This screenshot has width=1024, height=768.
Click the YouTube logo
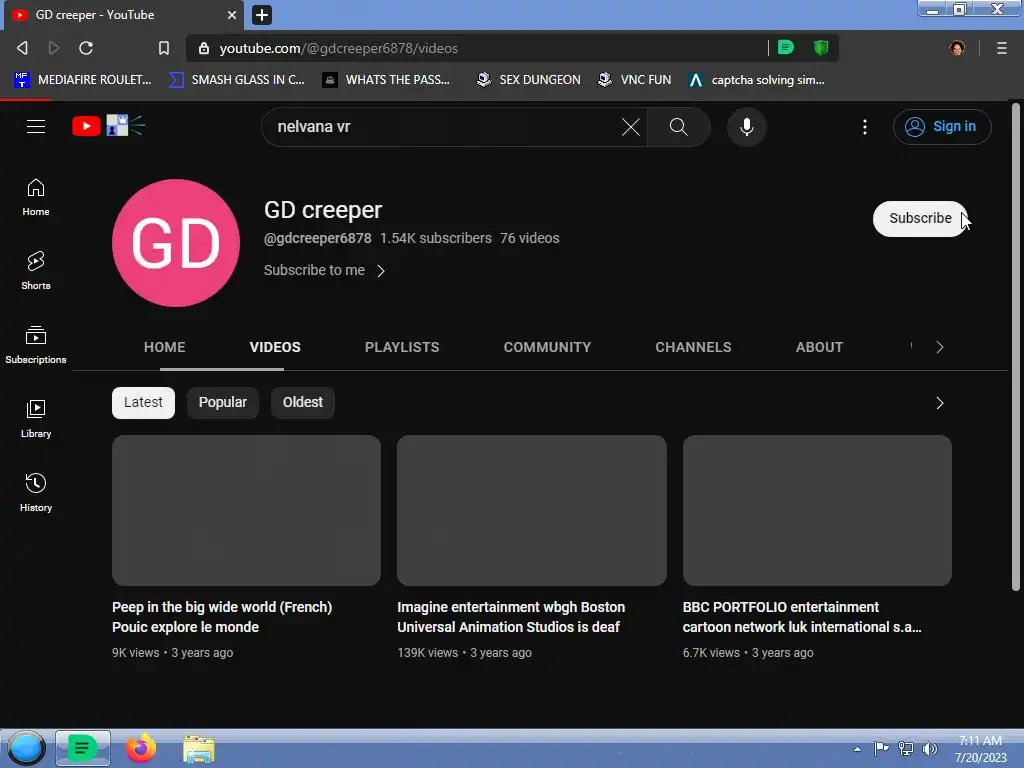pyautogui.click(x=108, y=125)
